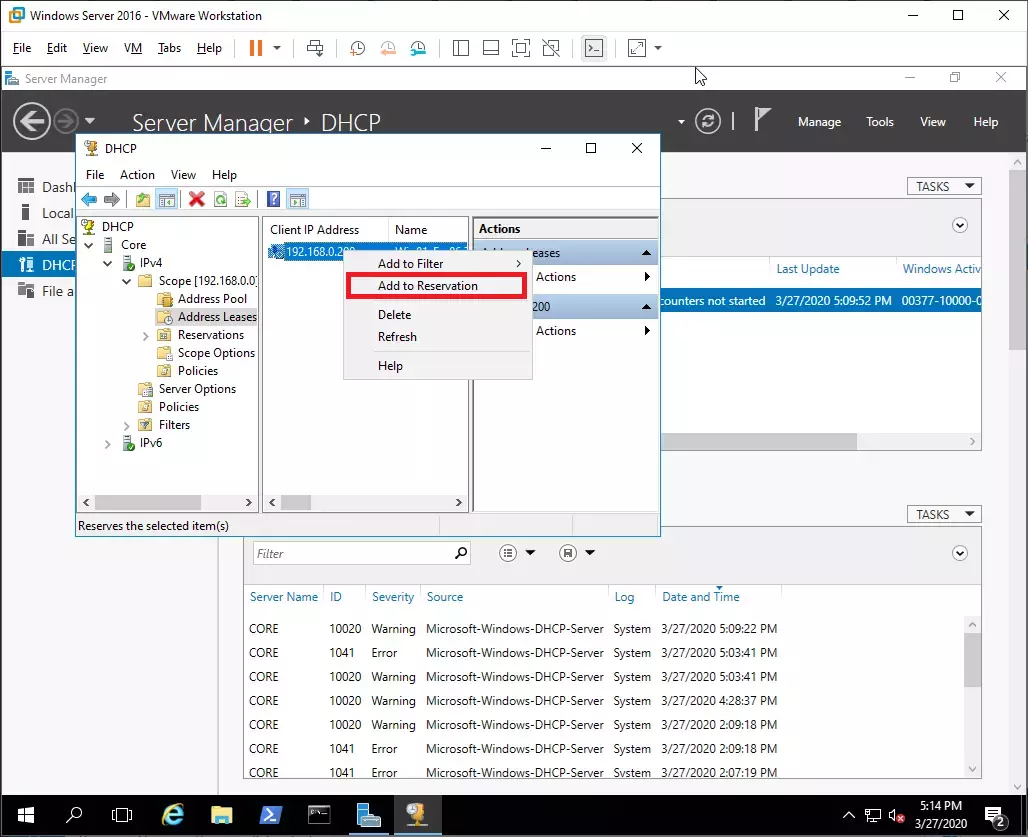Screen dimensions: 1028x837
Task: Pause the virtual machine in VMware
Action: coord(256,48)
